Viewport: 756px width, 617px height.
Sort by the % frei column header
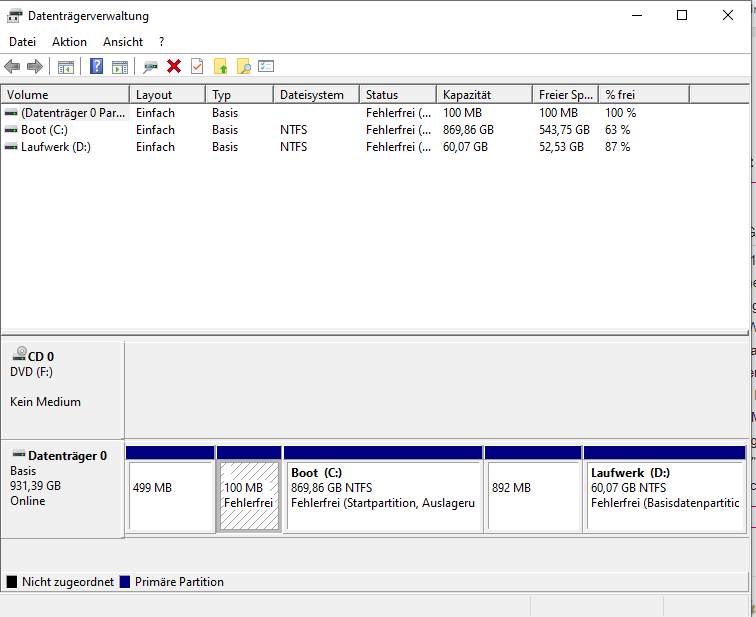coord(644,94)
